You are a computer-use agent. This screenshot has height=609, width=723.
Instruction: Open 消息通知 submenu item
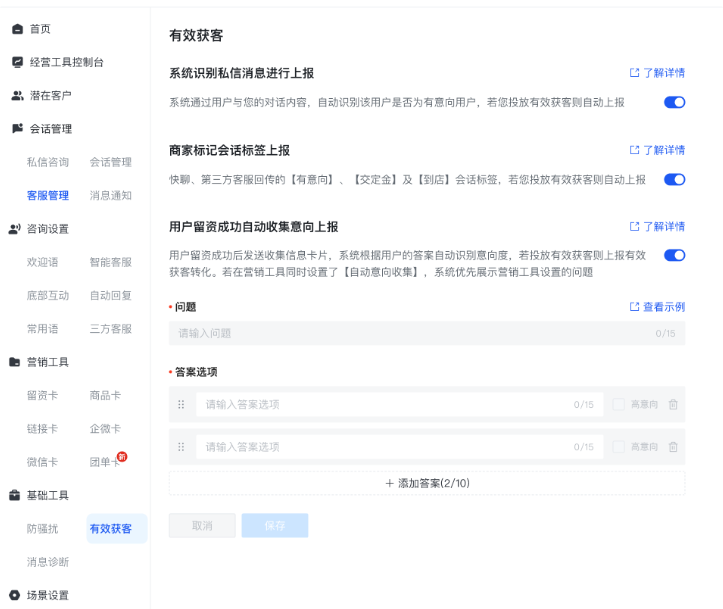tap(111, 195)
